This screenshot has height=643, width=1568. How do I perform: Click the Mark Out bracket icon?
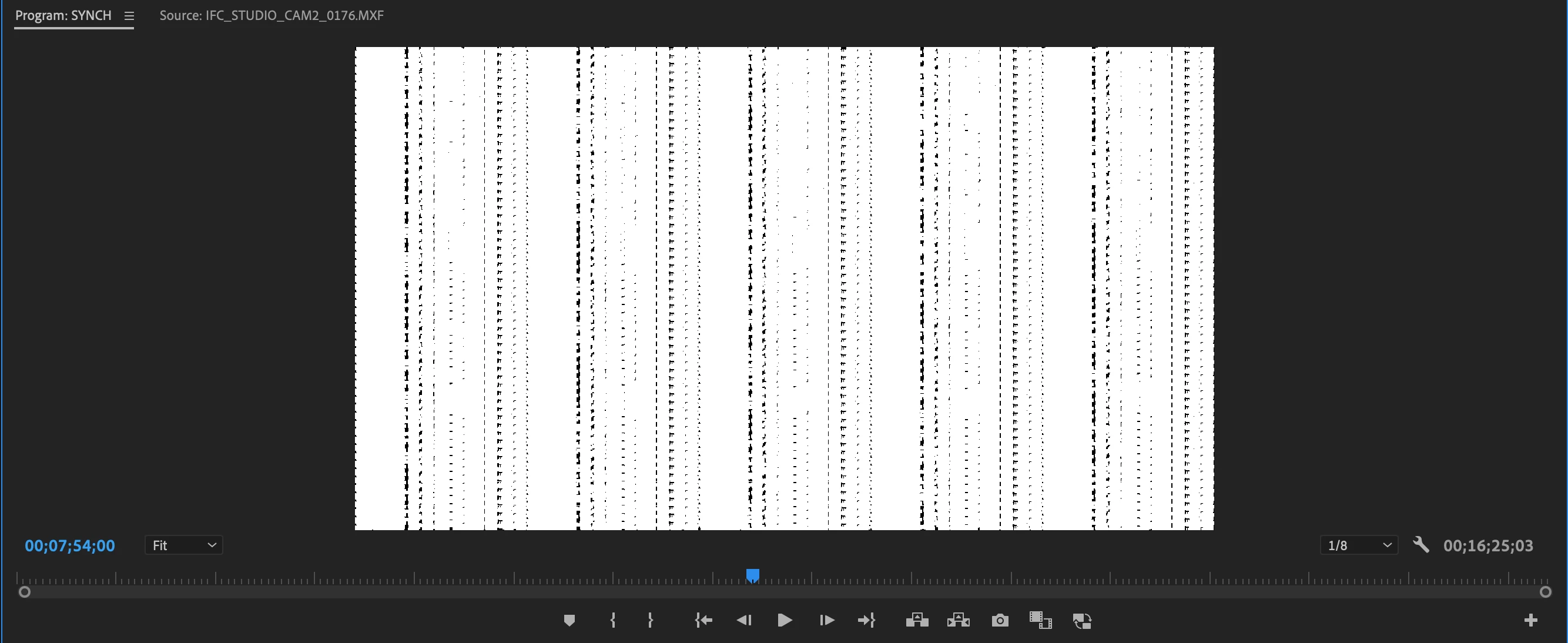[x=650, y=621]
